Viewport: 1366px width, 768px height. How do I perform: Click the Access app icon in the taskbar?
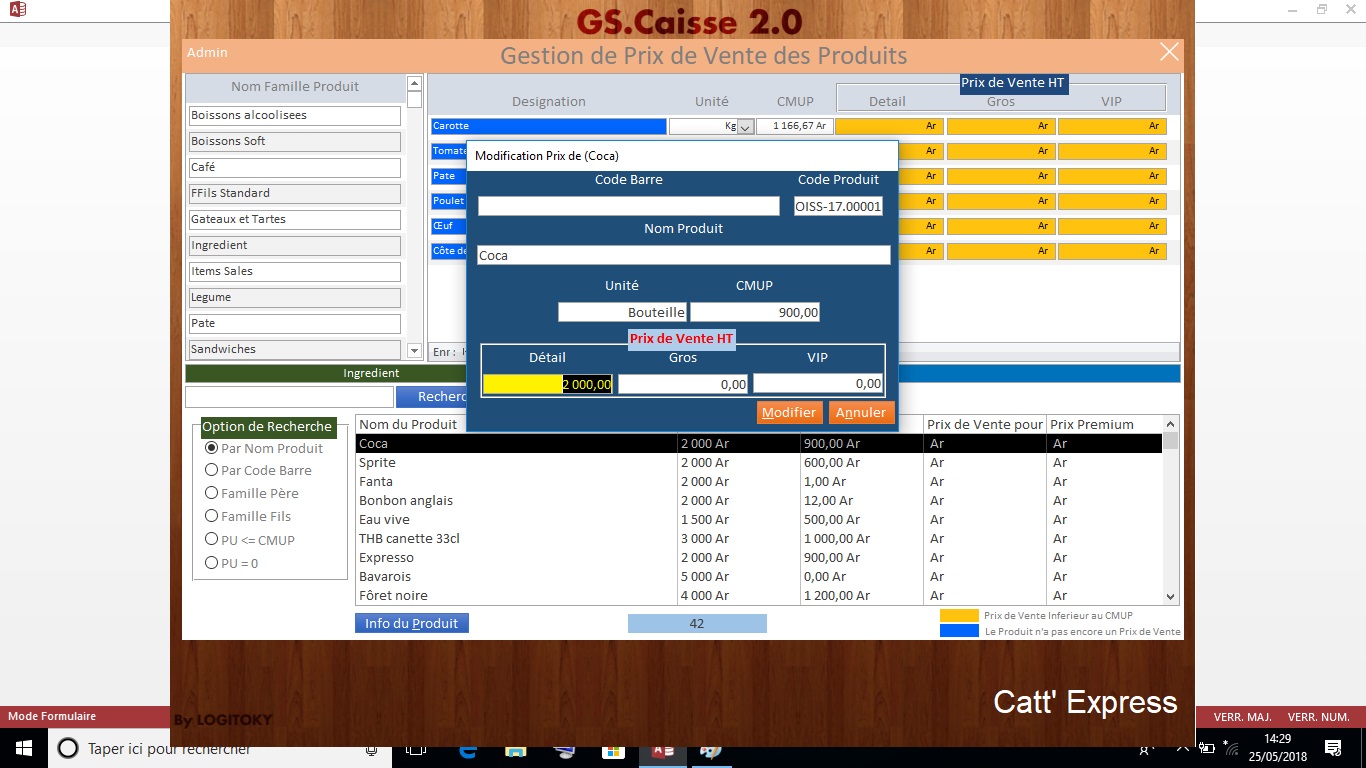662,749
